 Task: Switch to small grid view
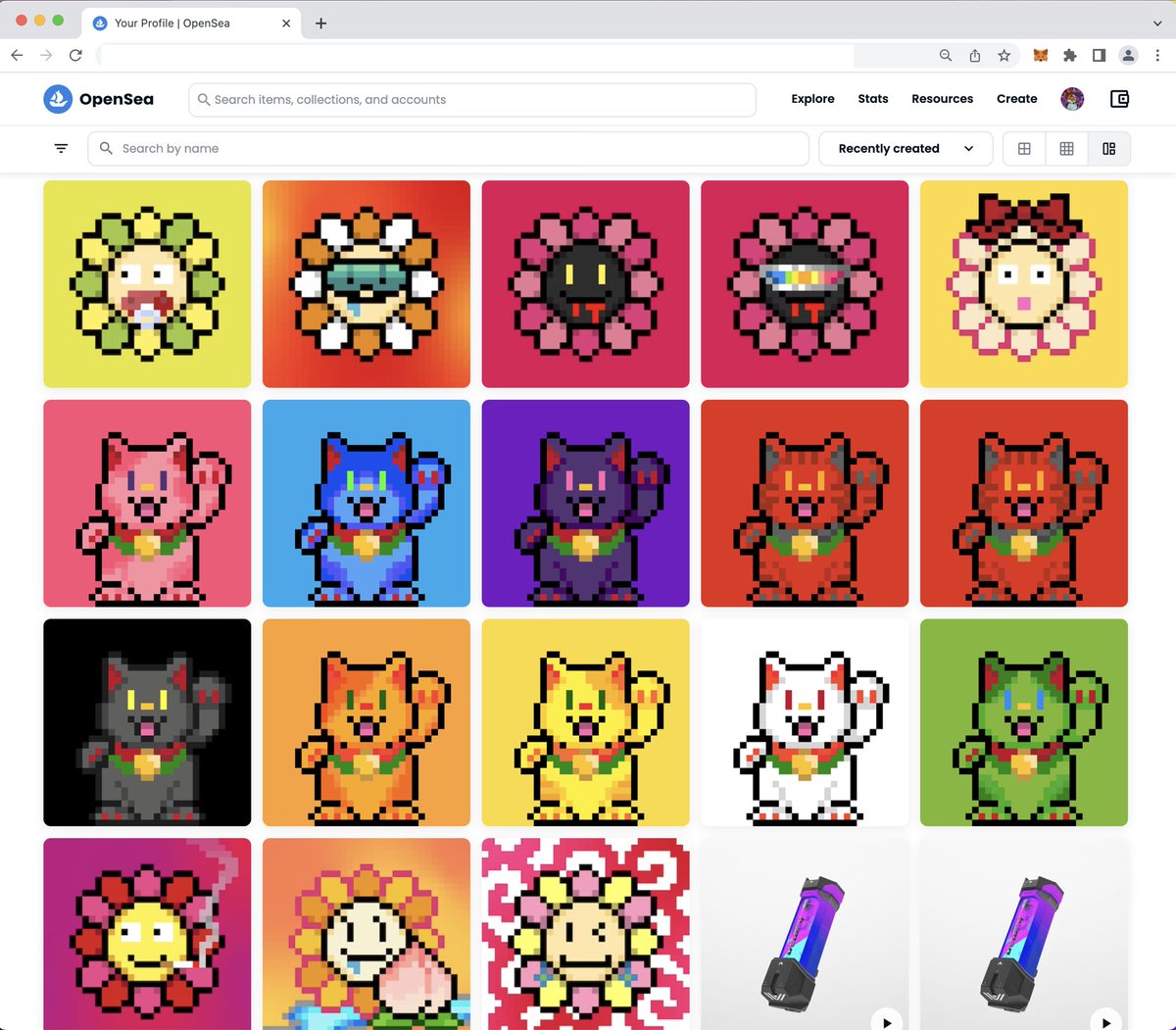[1066, 149]
